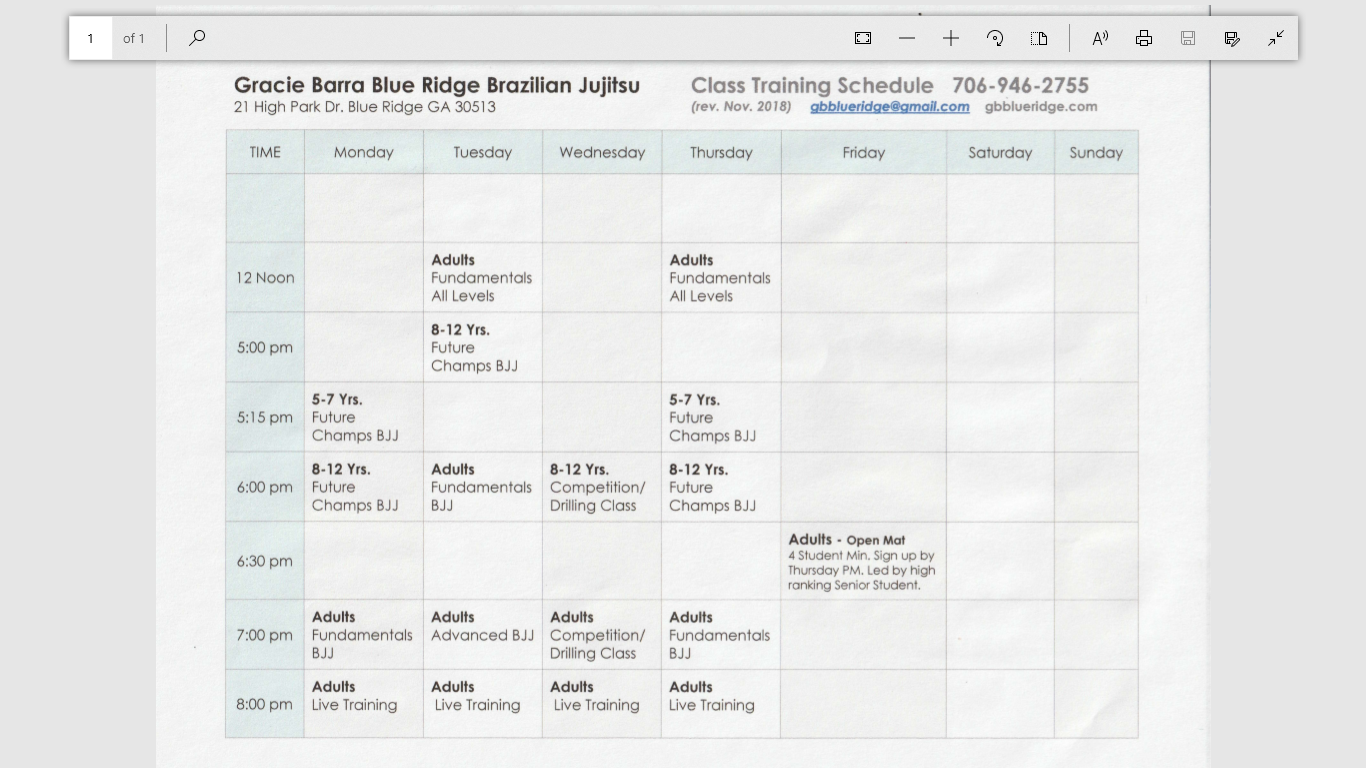This screenshot has width=1366, height=768.
Task: Click Monday 7:00 pm Adults Fundamentals BJJ
Action: (x=364, y=635)
